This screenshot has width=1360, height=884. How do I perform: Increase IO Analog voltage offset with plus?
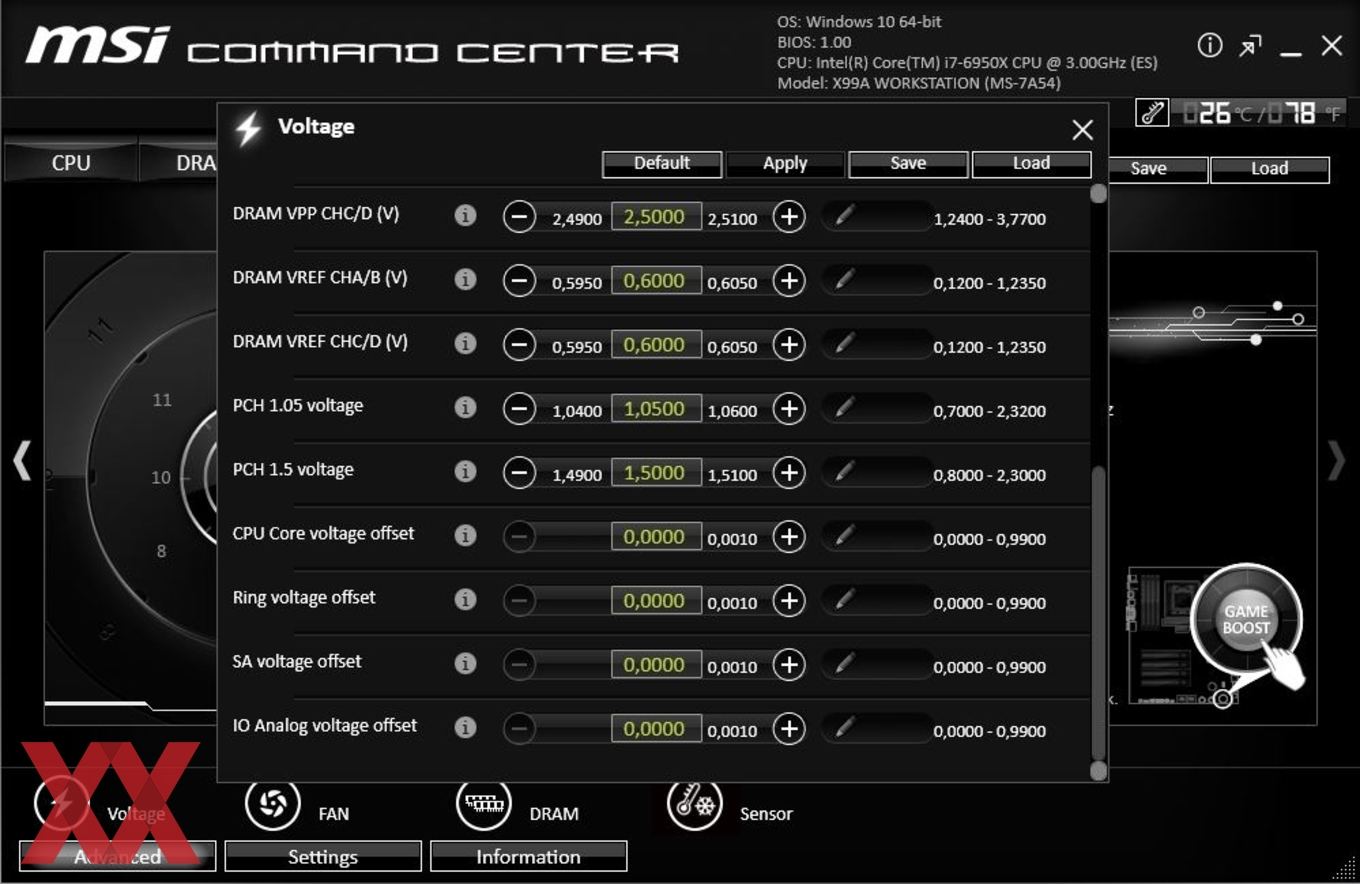(789, 729)
